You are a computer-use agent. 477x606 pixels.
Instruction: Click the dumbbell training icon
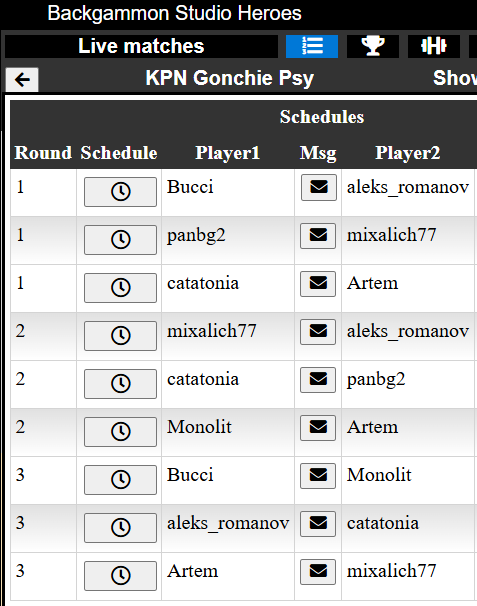pyautogui.click(x=434, y=46)
